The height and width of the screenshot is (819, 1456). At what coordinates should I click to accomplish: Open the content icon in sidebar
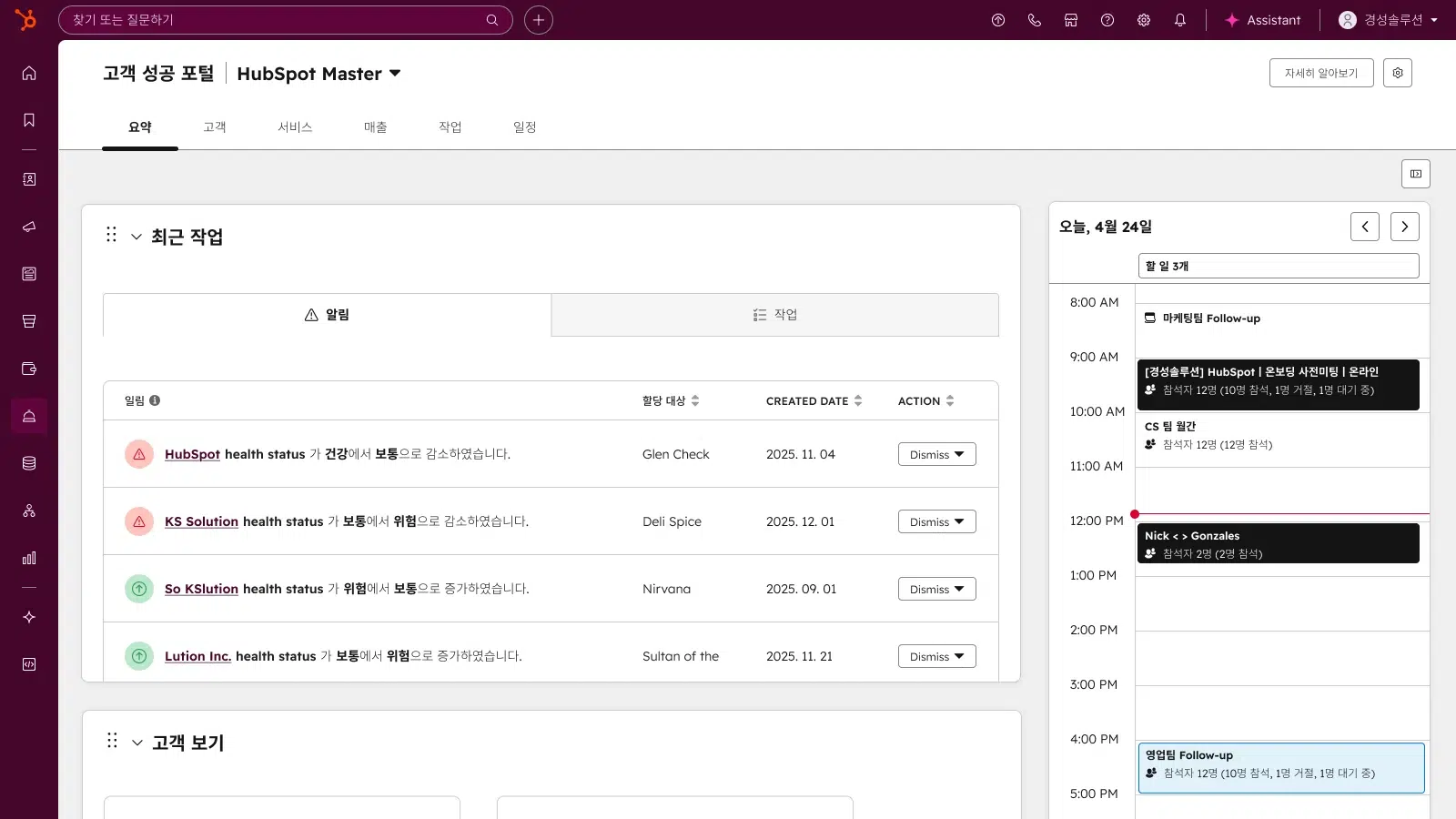click(x=29, y=274)
